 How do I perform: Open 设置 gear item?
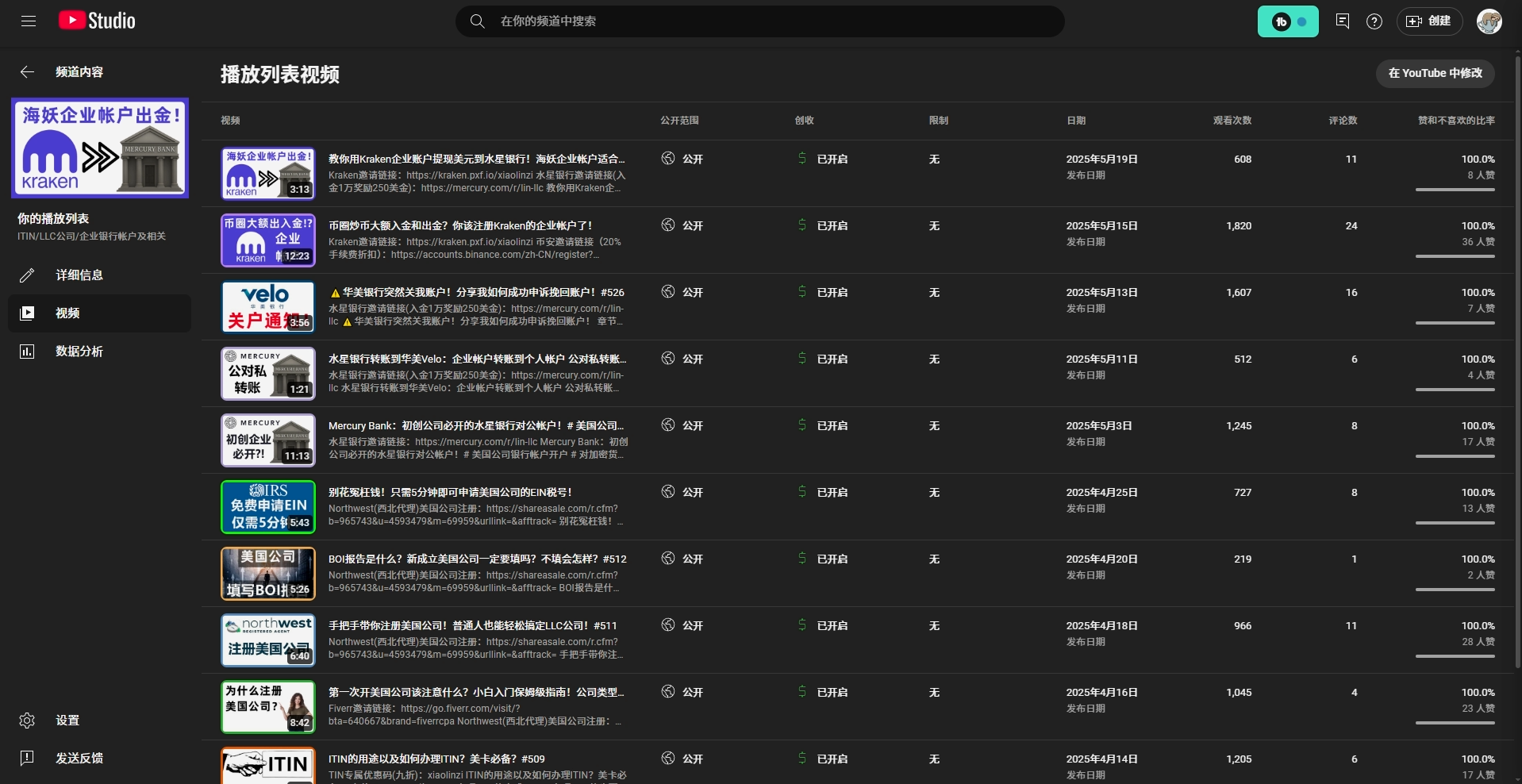coord(99,721)
